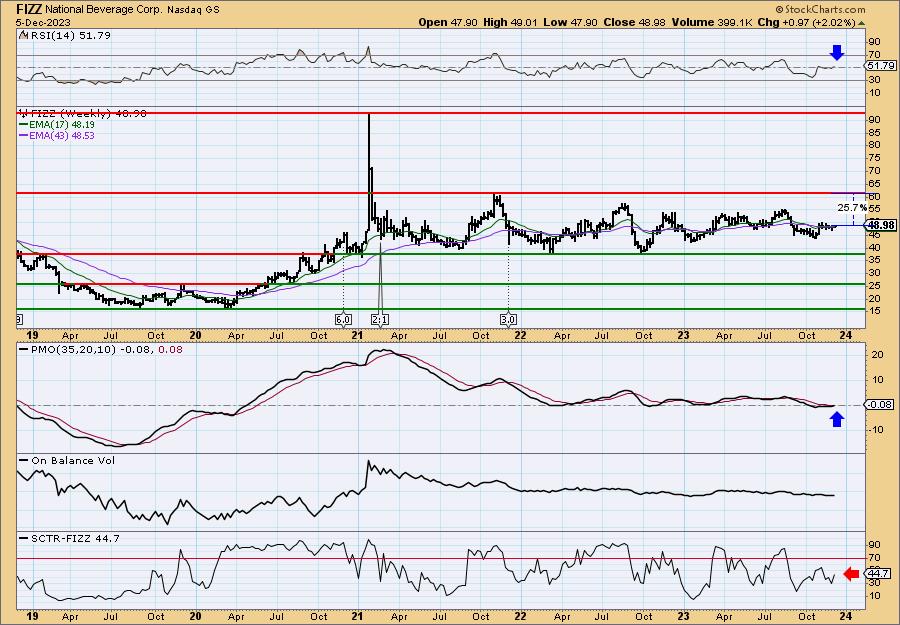The image size is (900, 625).
Task: Click the 44.7 SCTR value tag on axis
Action: click(879, 573)
